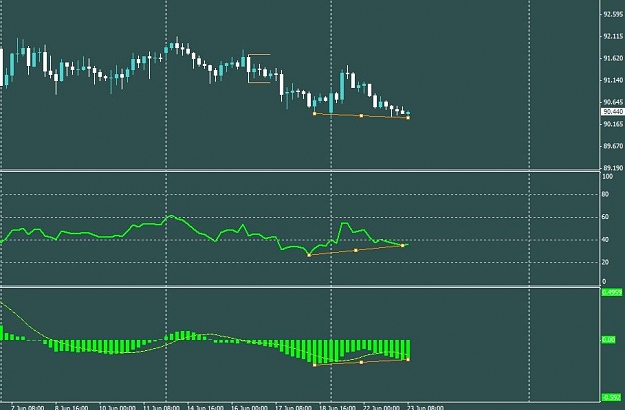
Task: Click the 7 Jun 08:00 time label
Action: (28, 407)
